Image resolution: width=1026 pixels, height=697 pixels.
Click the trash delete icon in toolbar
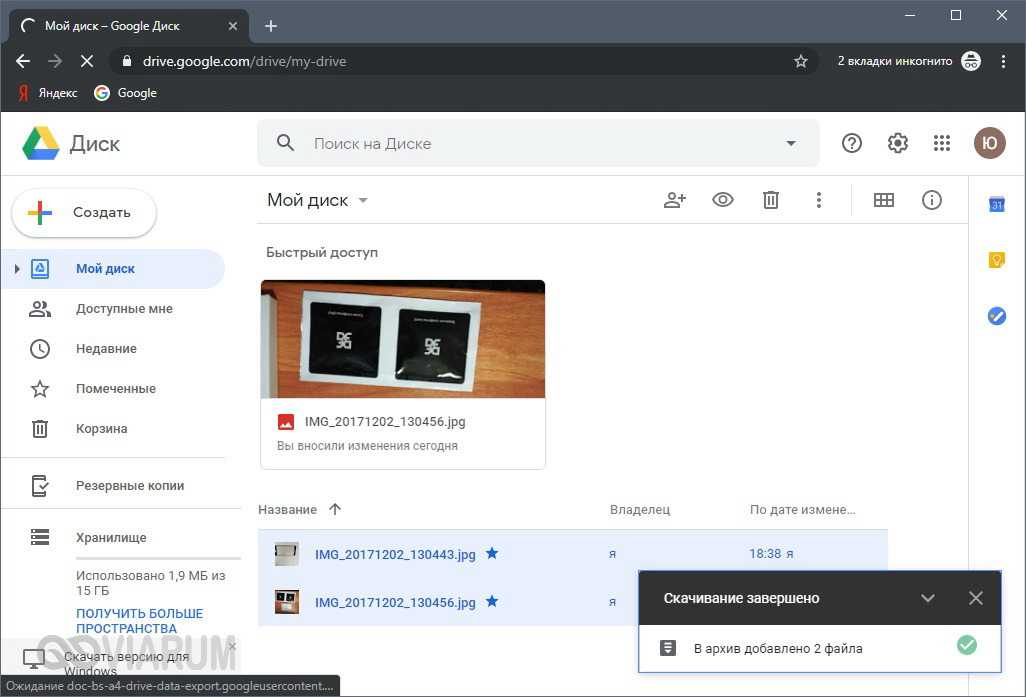coord(771,200)
